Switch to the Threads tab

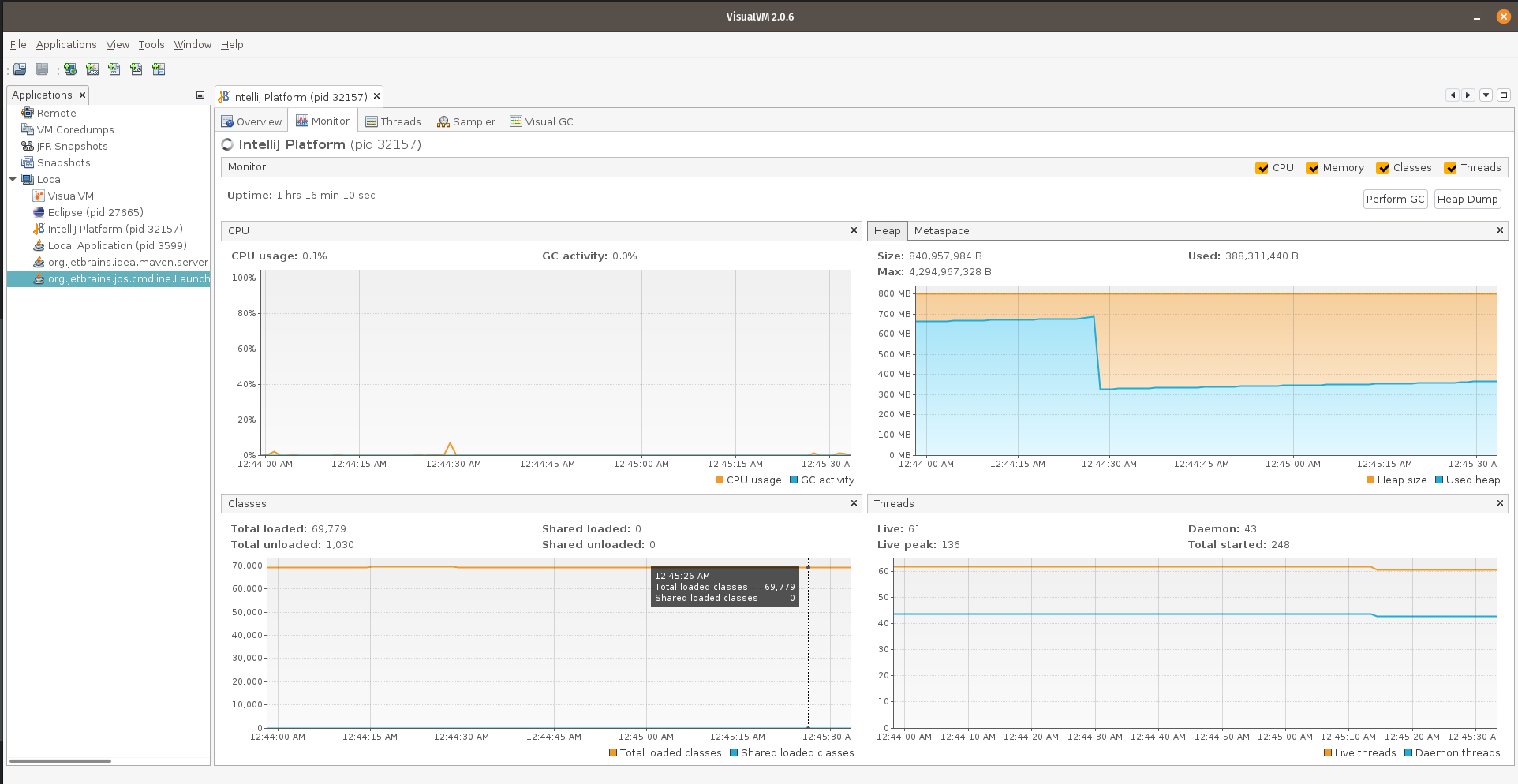click(x=393, y=121)
